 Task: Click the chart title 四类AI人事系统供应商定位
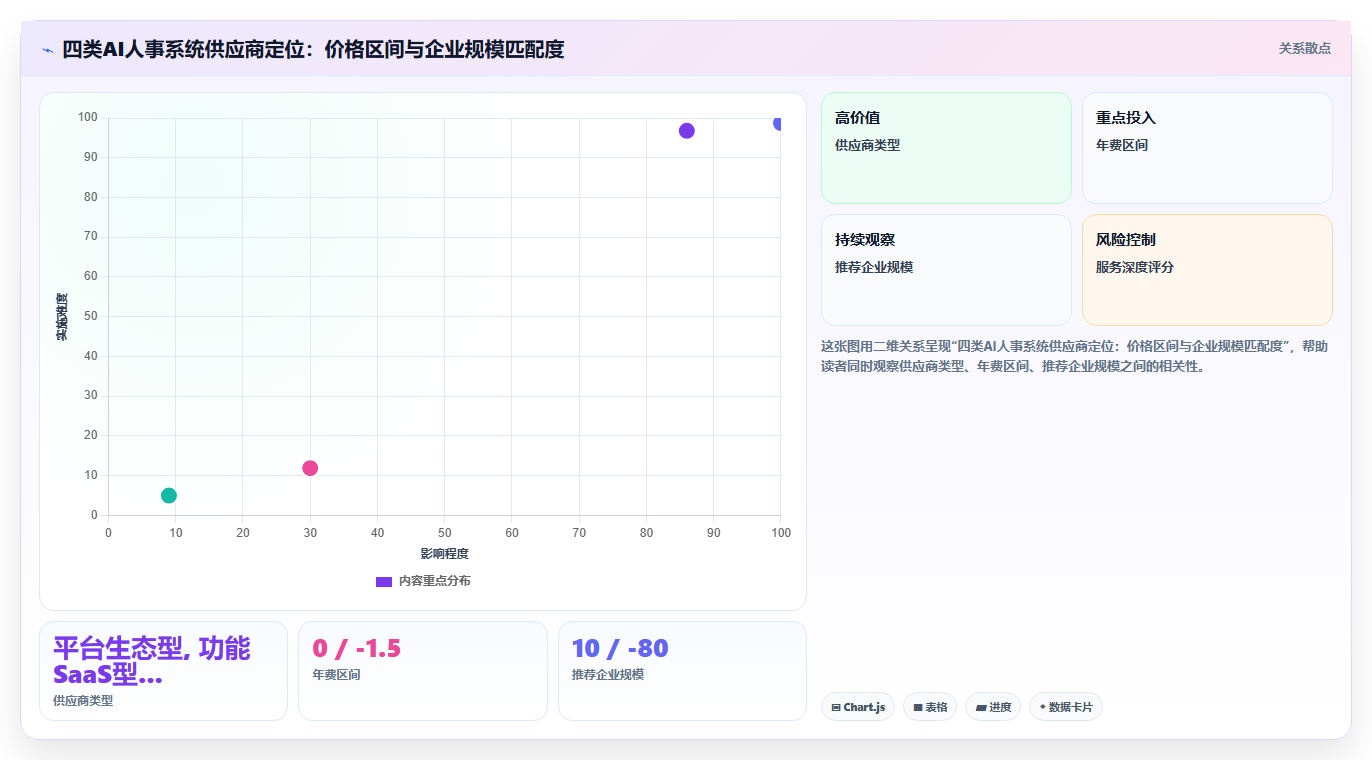click(x=313, y=49)
